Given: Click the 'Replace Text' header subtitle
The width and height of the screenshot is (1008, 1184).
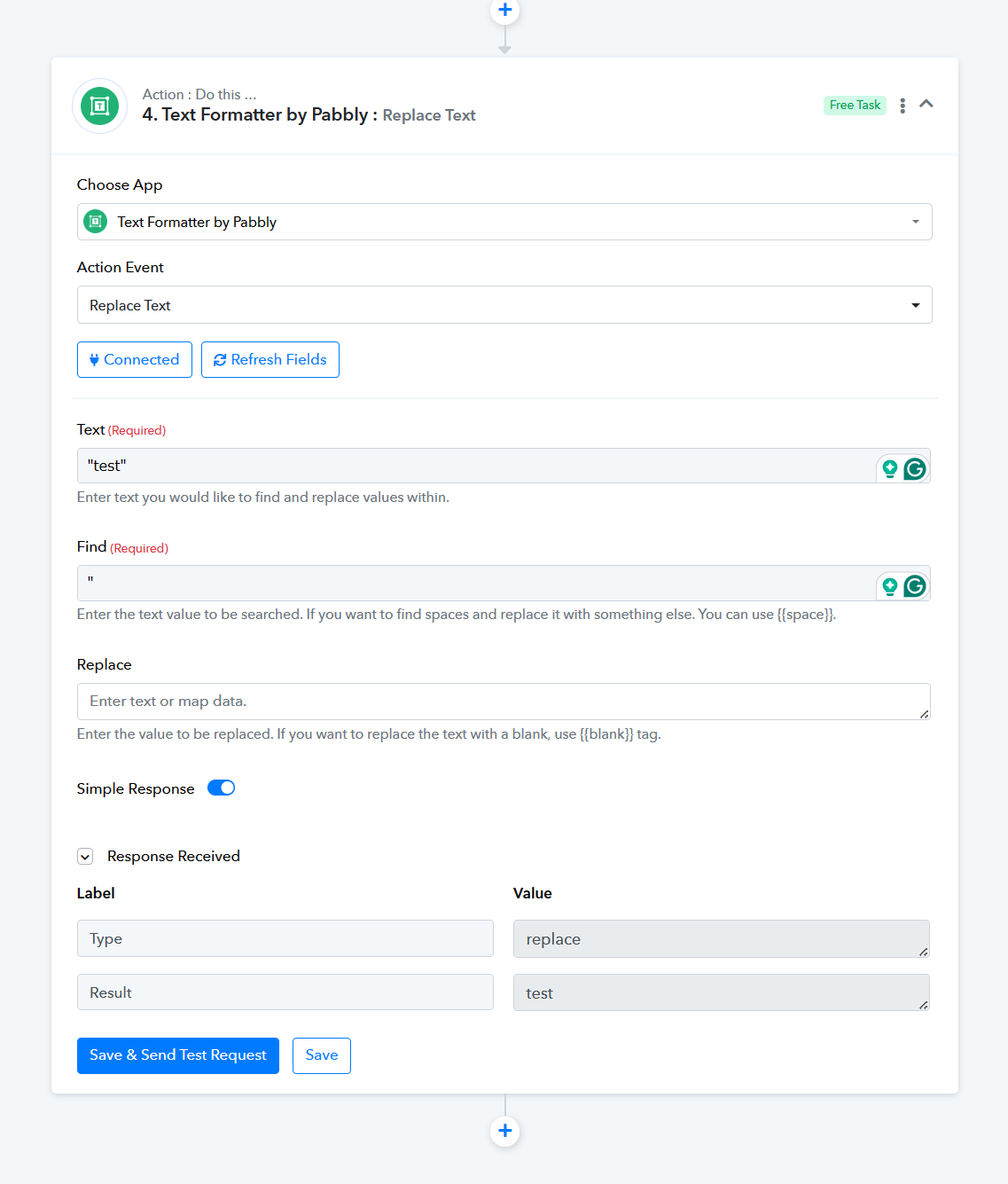Looking at the screenshot, I should (429, 115).
